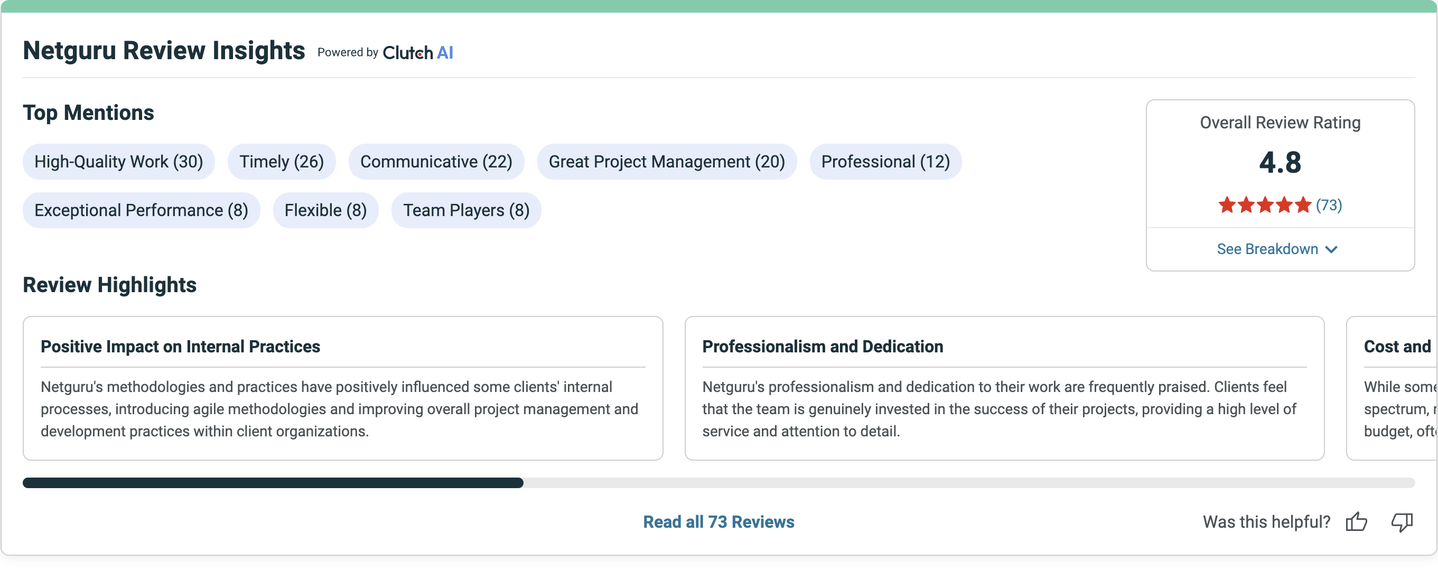Open the Positive Impact on Internal Practices card
The image size is (1438, 579).
click(343, 388)
